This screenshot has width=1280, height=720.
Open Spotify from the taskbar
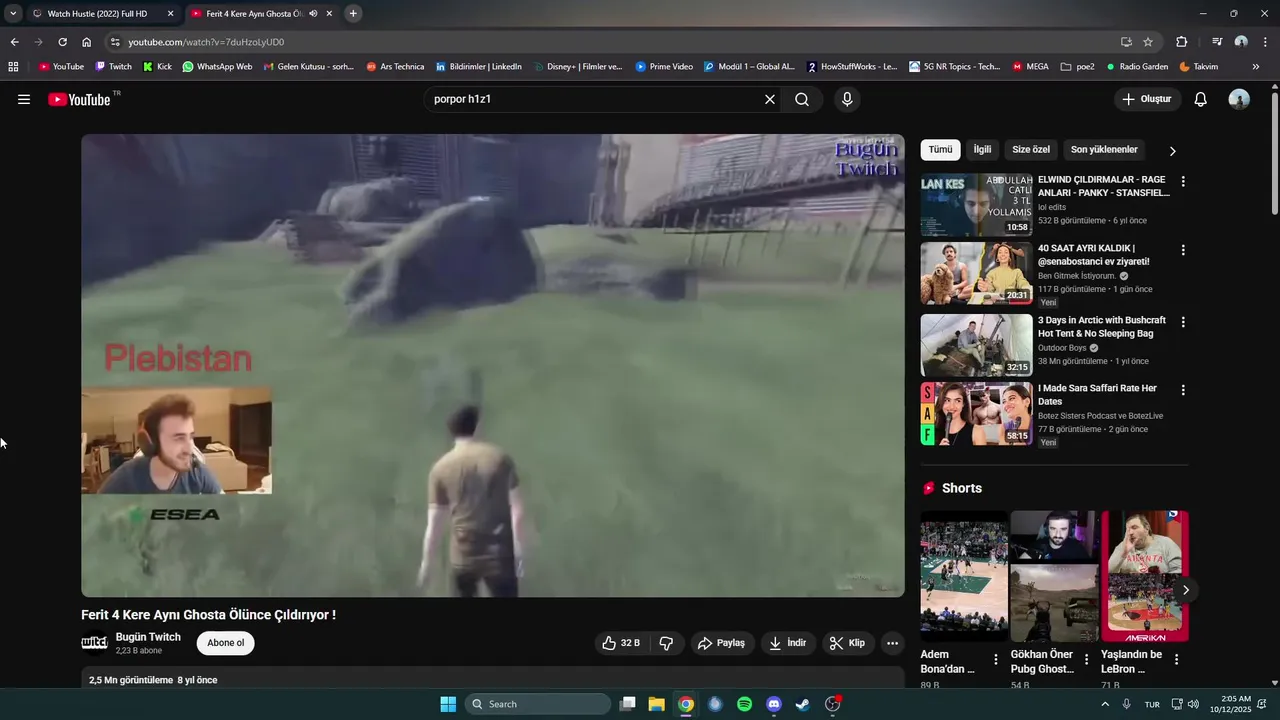pos(744,704)
